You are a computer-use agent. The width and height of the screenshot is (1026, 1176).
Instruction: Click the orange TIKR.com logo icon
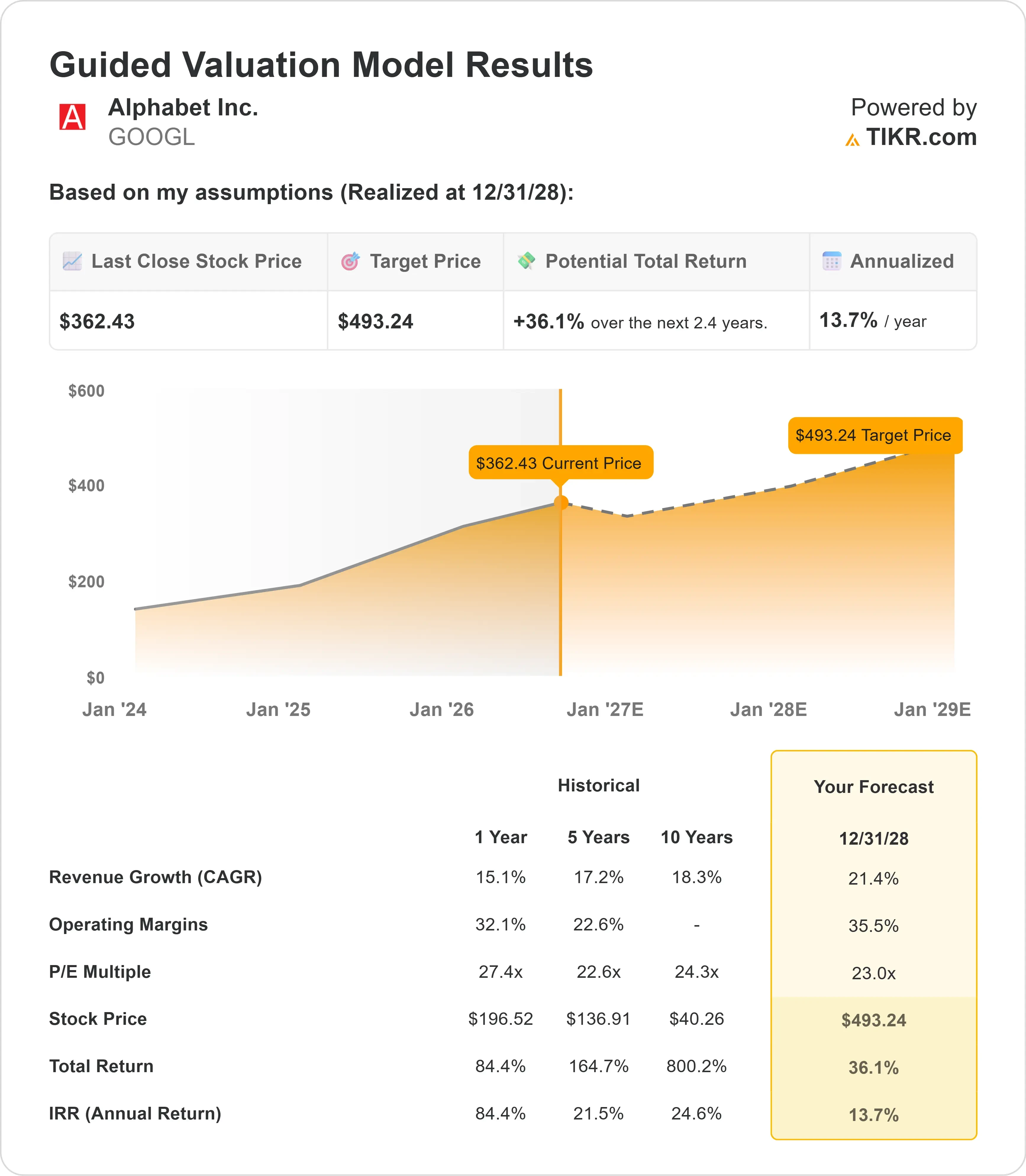[x=853, y=139]
